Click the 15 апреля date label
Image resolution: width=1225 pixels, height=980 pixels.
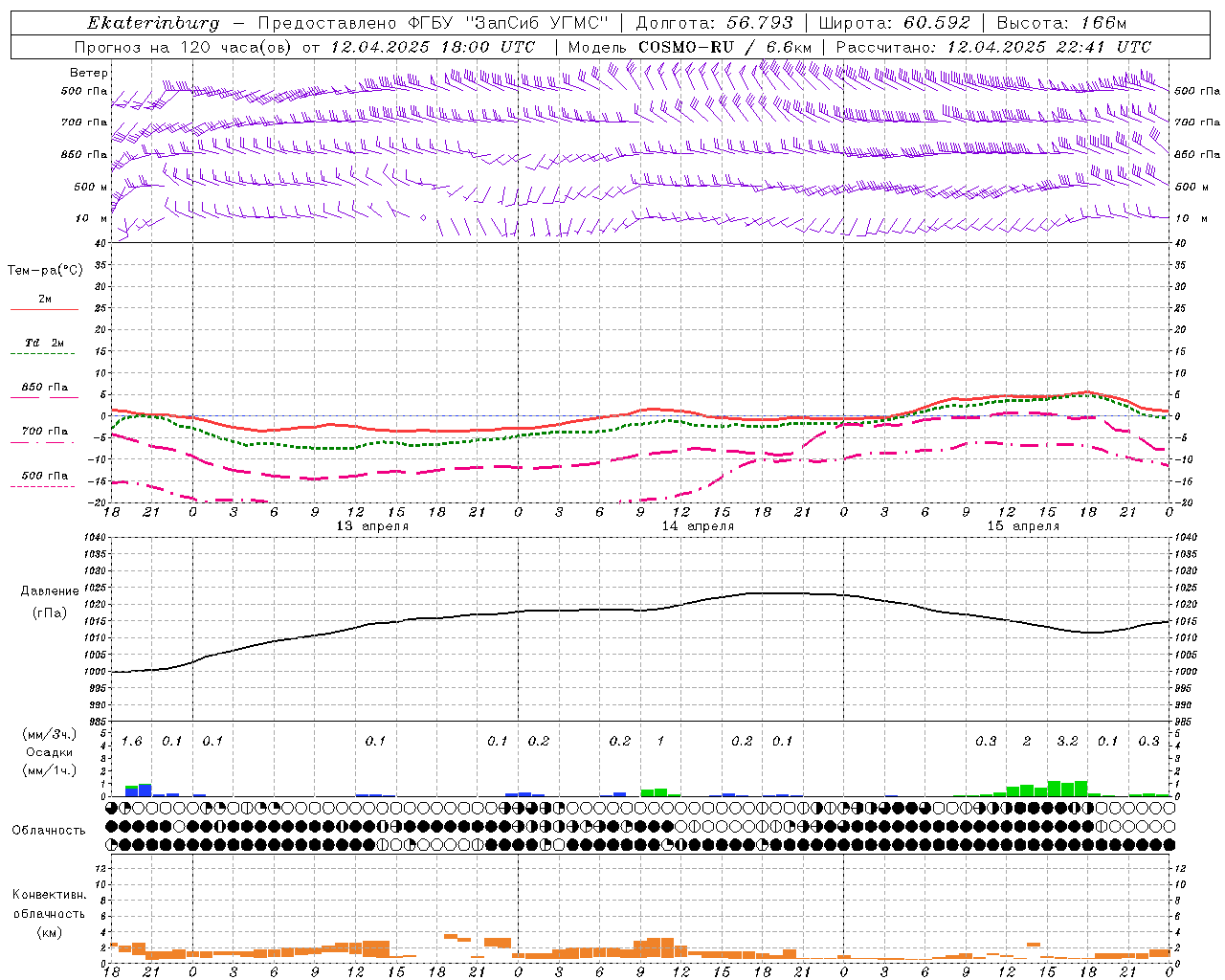(1023, 526)
